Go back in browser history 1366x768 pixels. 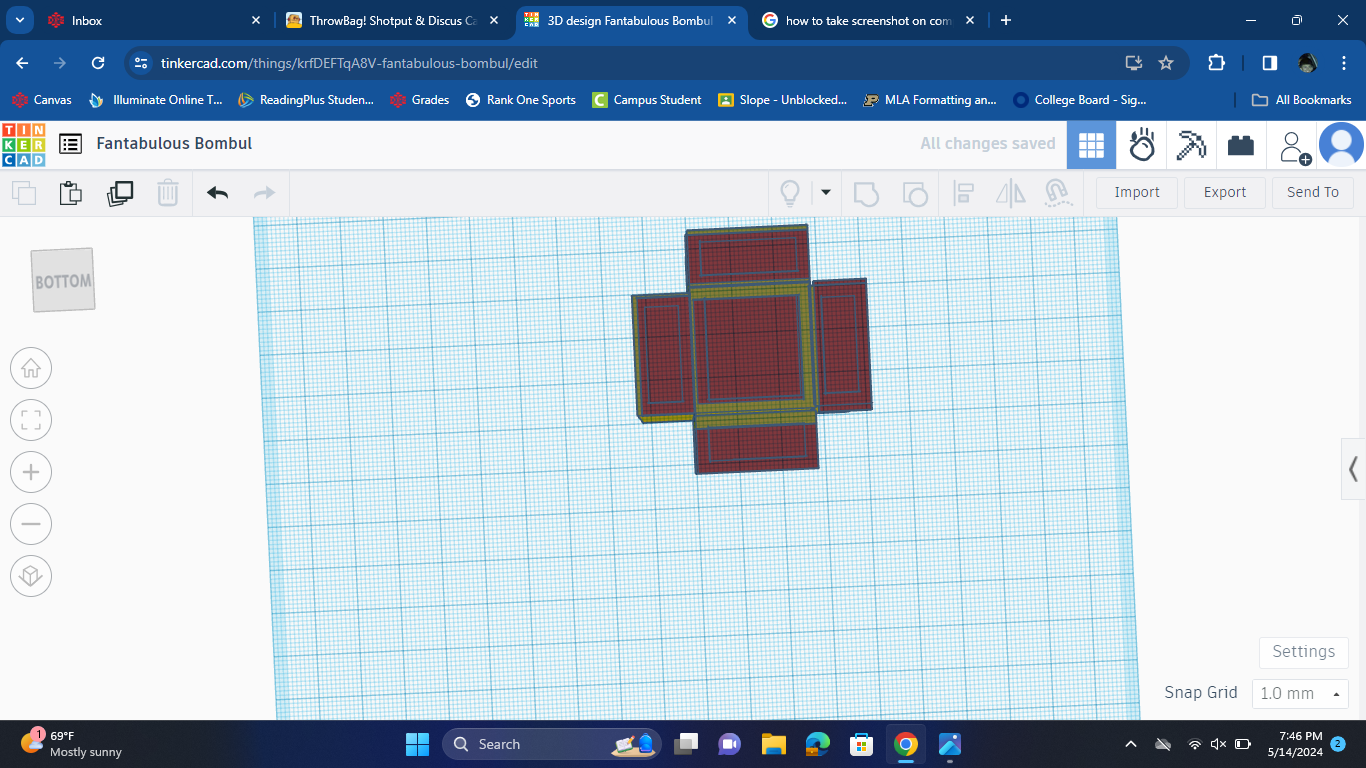[23, 62]
